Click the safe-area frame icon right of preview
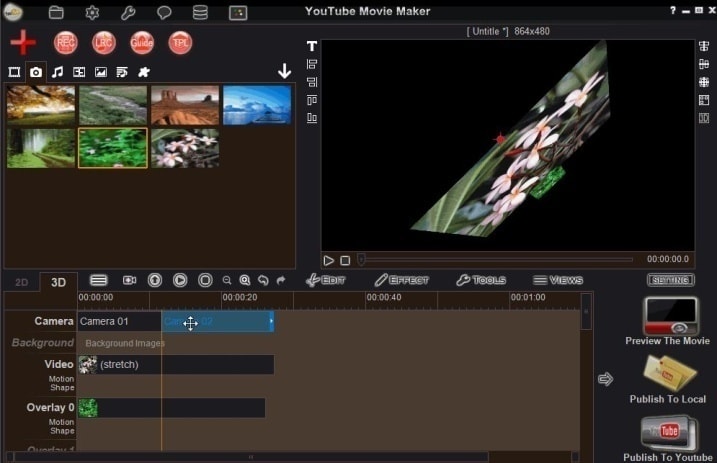The width and height of the screenshot is (717, 463). click(704, 100)
